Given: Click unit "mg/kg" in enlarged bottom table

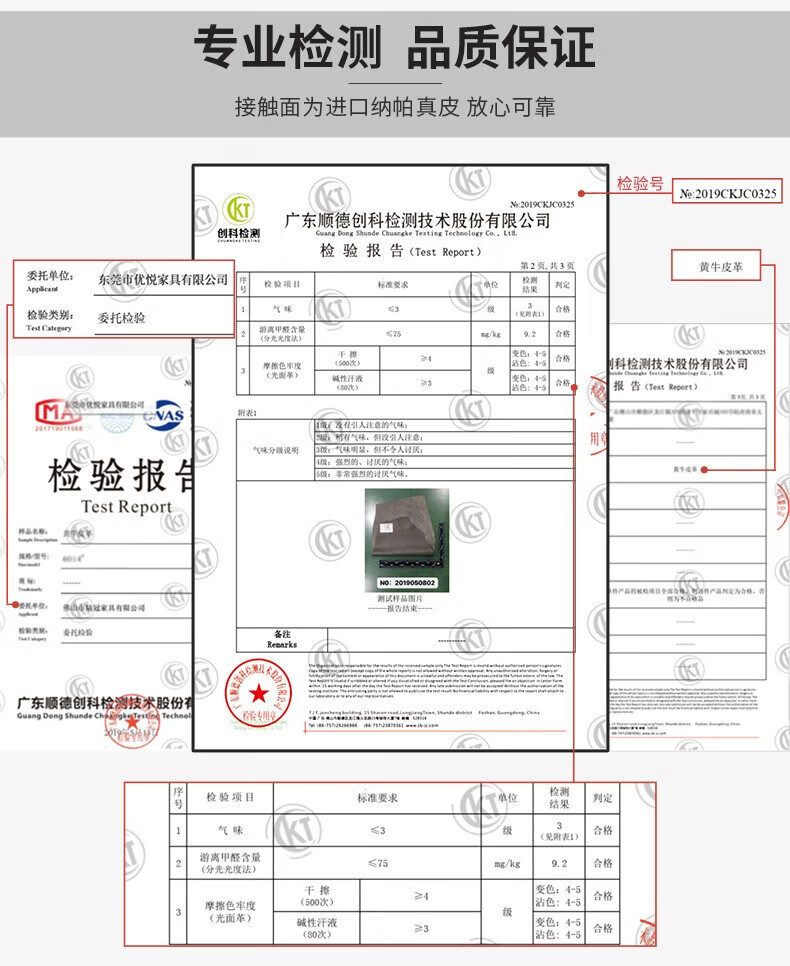Looking at the screenshot, I should coord(507,864).
